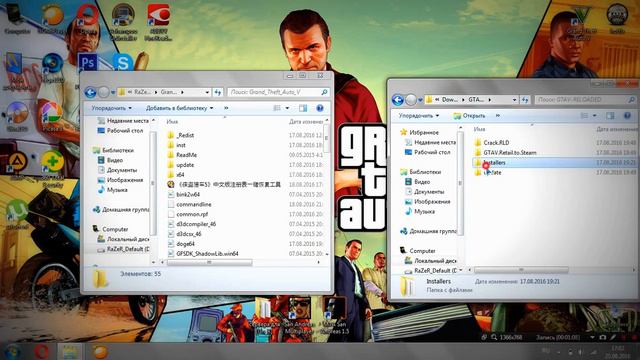Refresh the Grand_Theft_Auto_V folder view

218,92
